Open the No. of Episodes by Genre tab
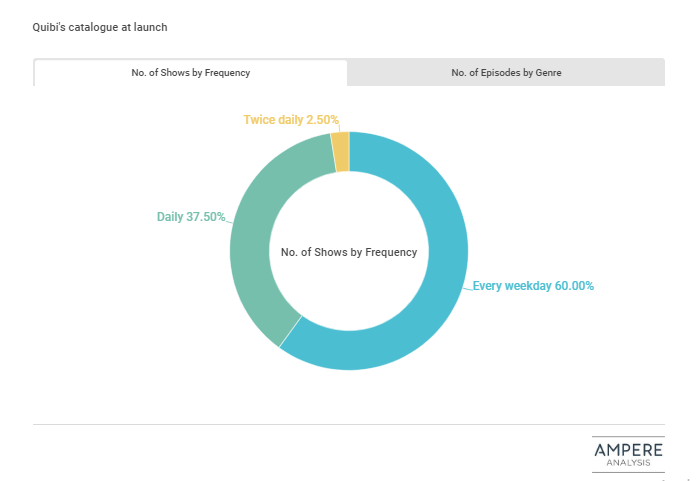 click(x=506, y=72)
